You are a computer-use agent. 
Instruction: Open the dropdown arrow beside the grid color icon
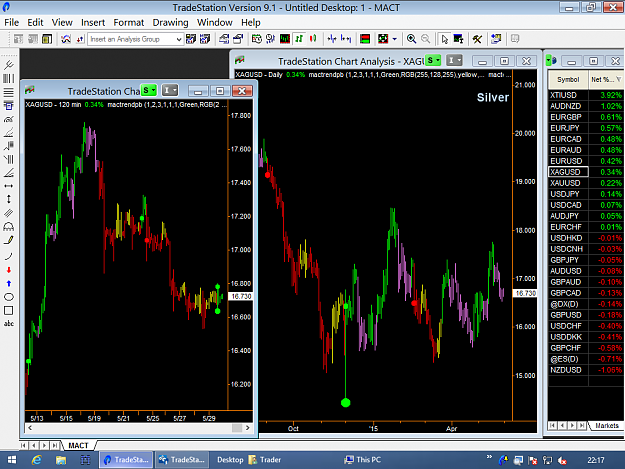(395, 39)
